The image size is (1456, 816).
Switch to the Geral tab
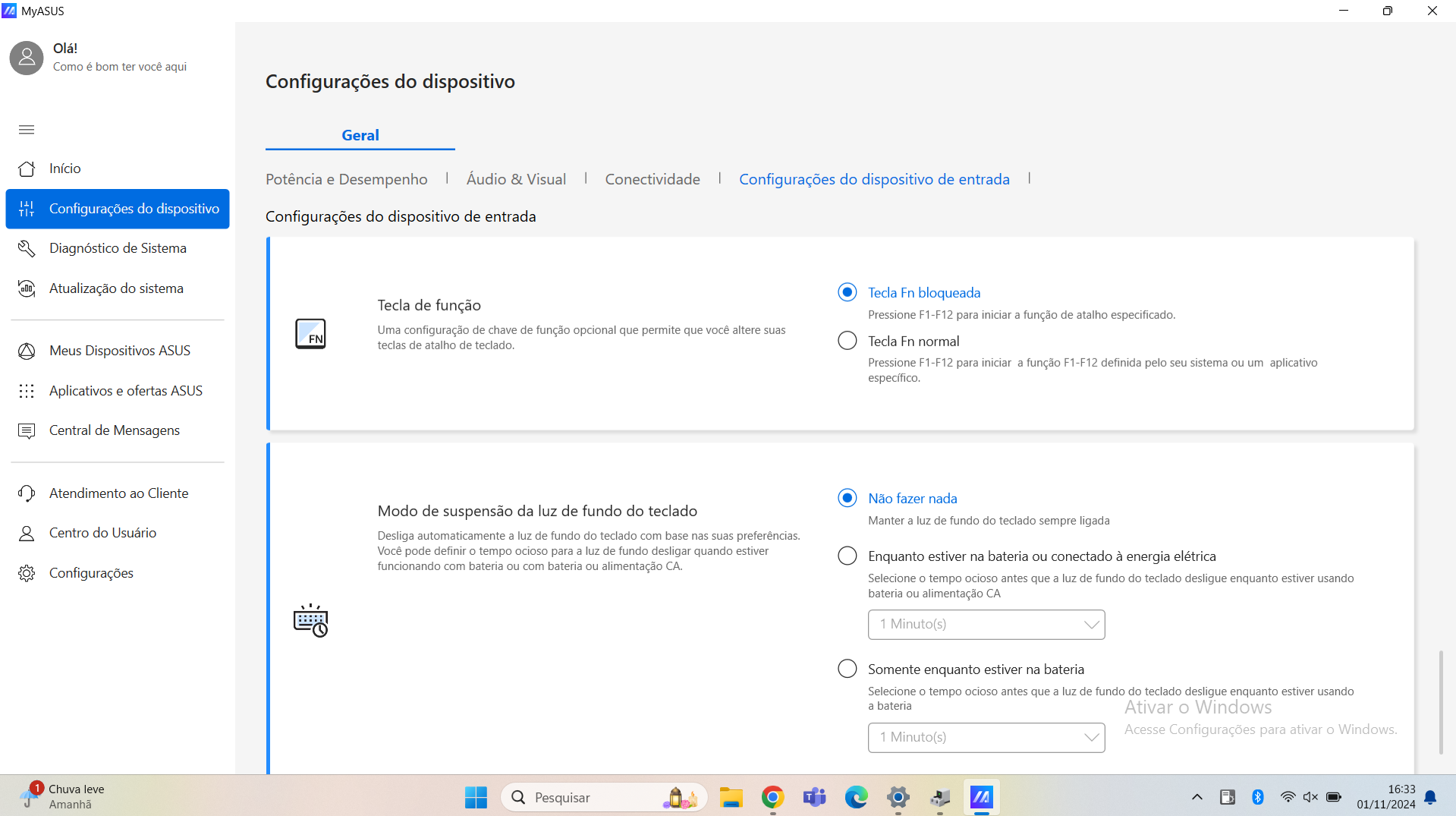click(x=360, y=135)
